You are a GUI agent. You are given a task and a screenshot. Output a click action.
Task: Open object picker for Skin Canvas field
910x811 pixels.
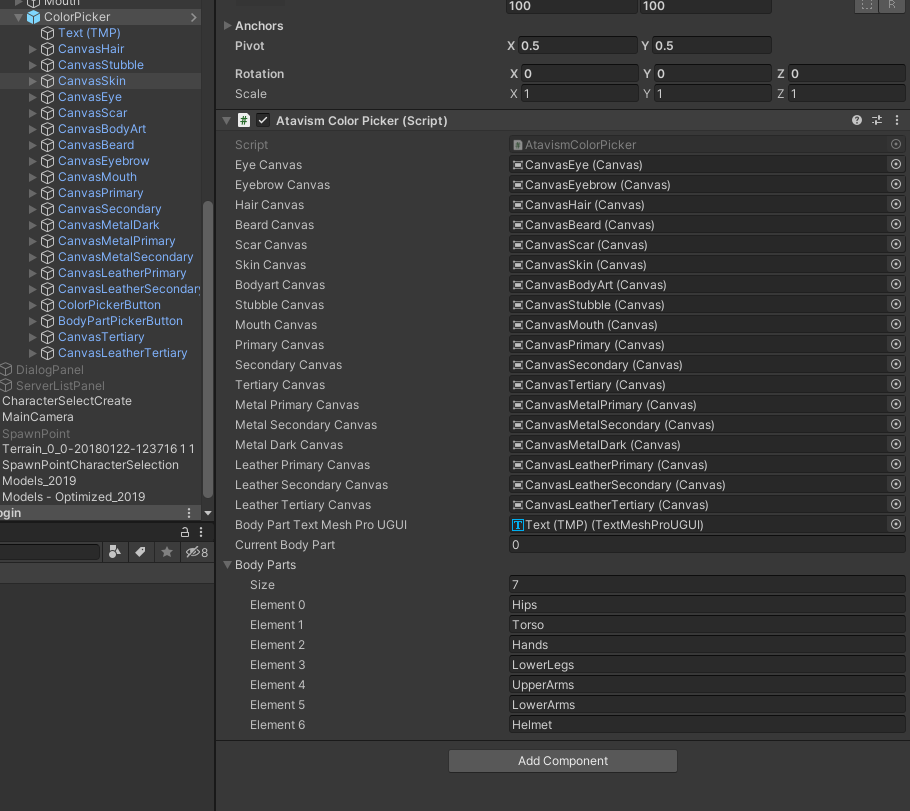(895, 265)
